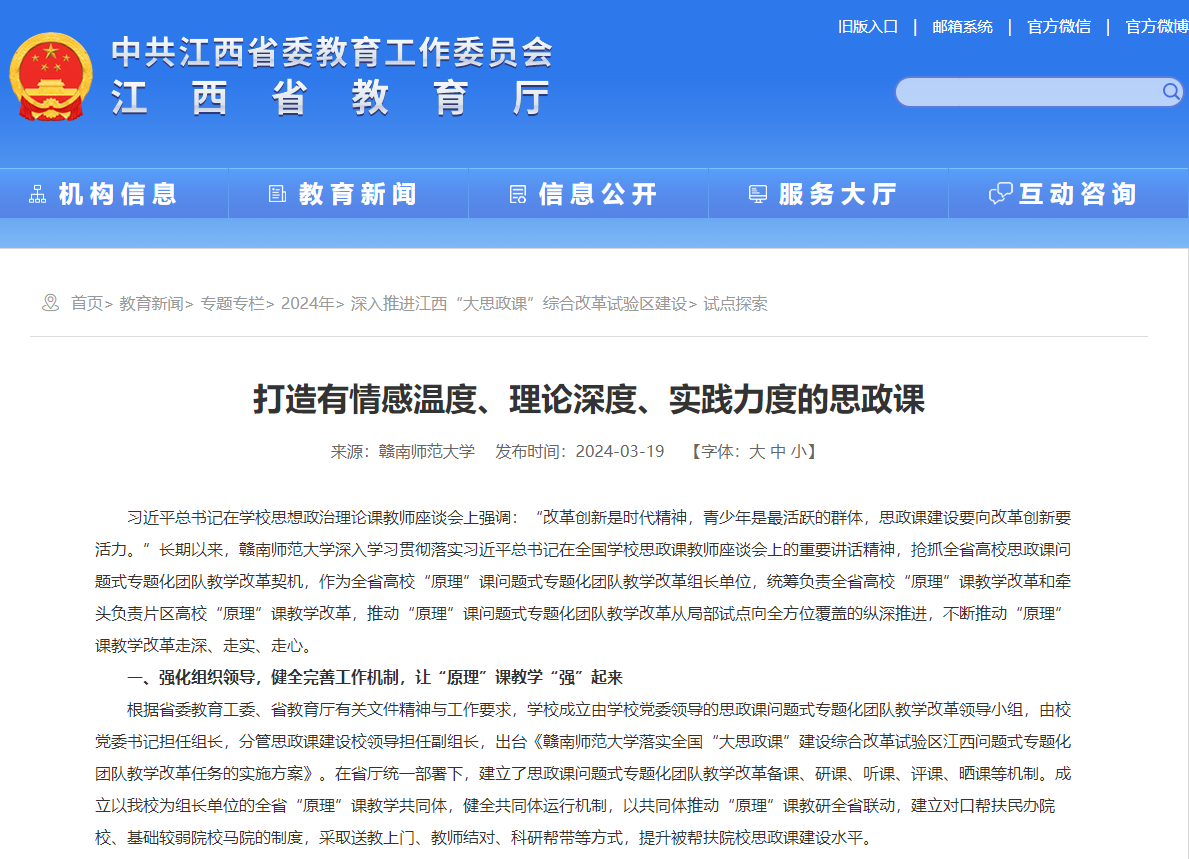Viewport: 1189px width, 859px height.
Task: Go to 专题专栏 breadcrumb link
Action: pyautogui.click(x=232, y=304)
